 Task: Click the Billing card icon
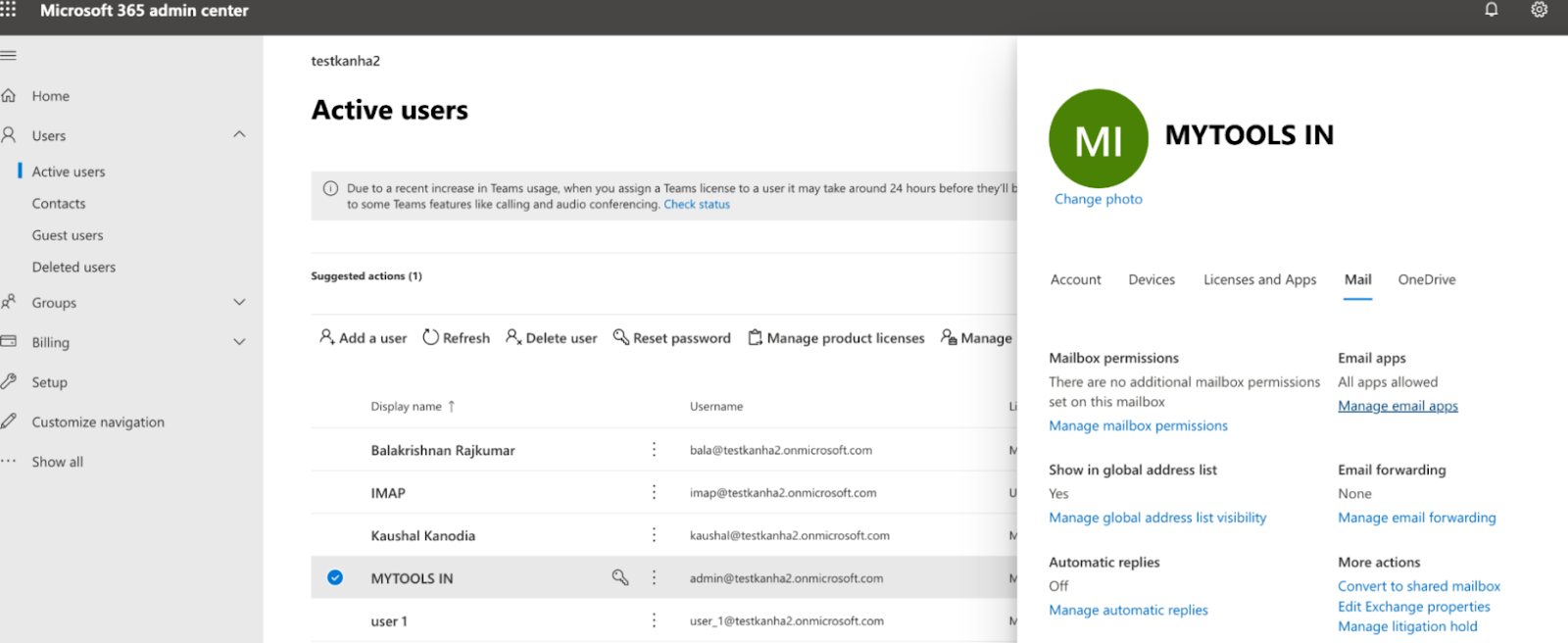tap(9, 341)
